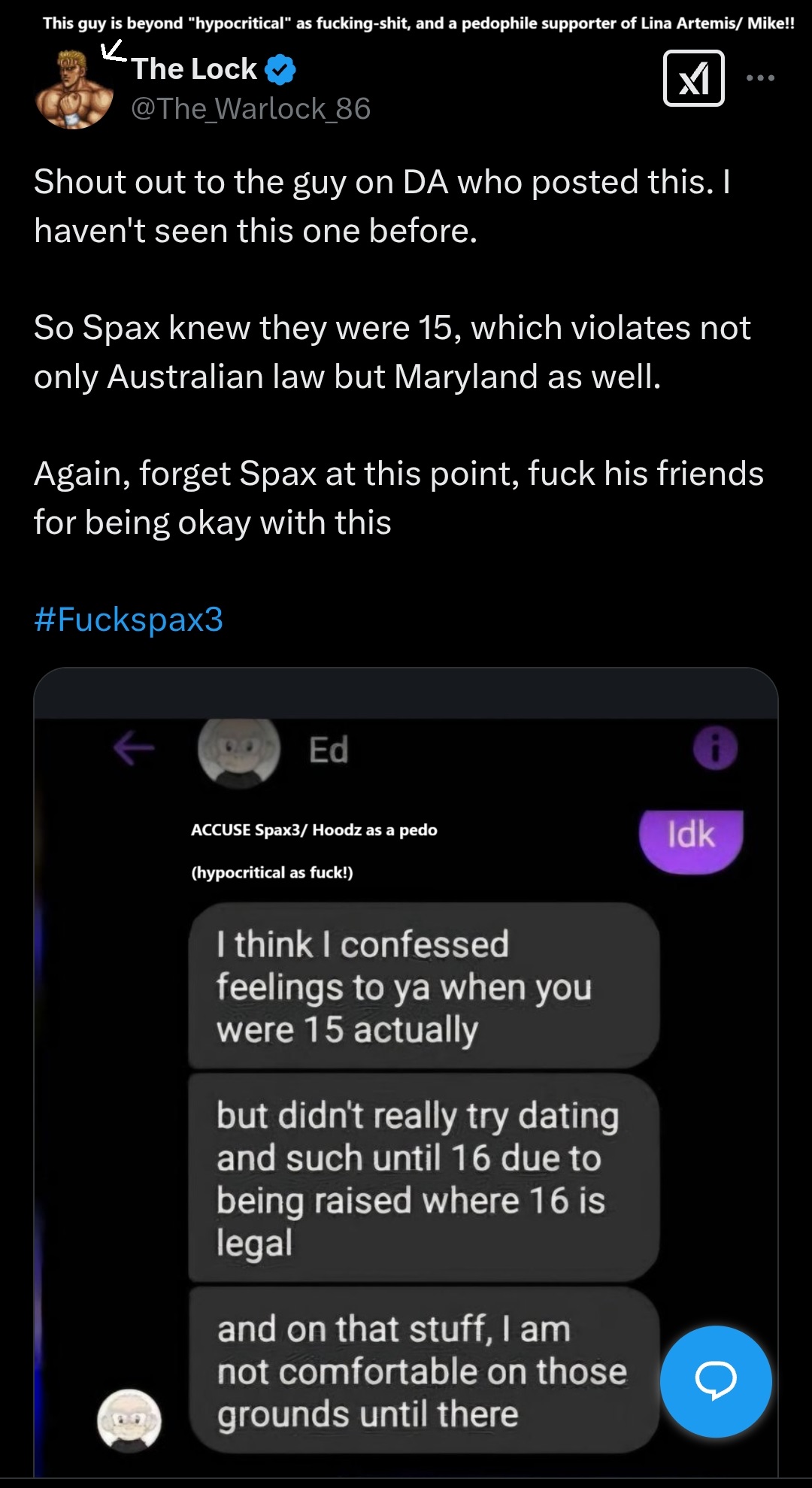The image size is (812, 1488).
Task: Tap the blue floating reply button
Action: (715, 1381)
